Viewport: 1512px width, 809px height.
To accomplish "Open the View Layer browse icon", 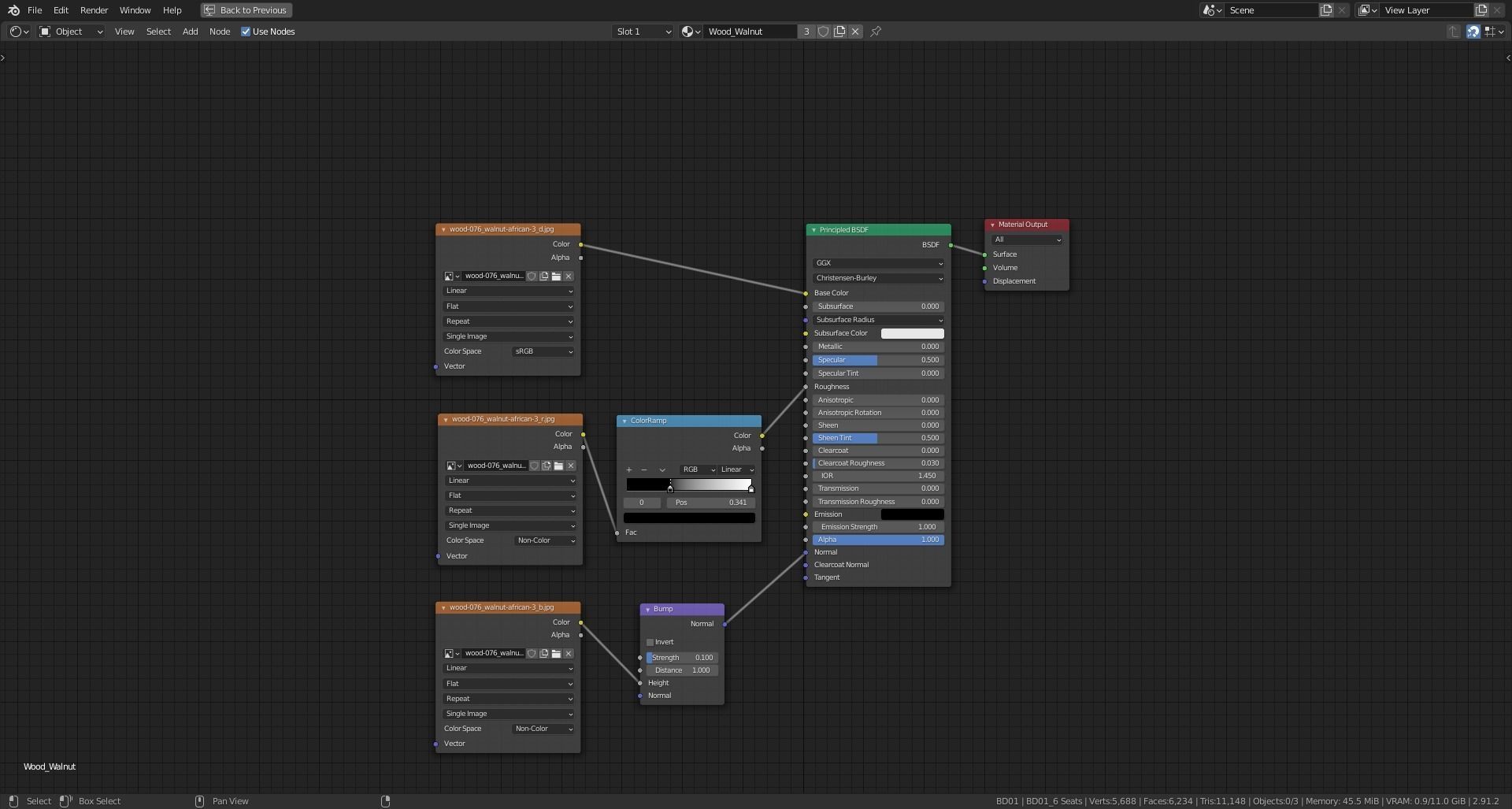I will tap(1367, 10).
